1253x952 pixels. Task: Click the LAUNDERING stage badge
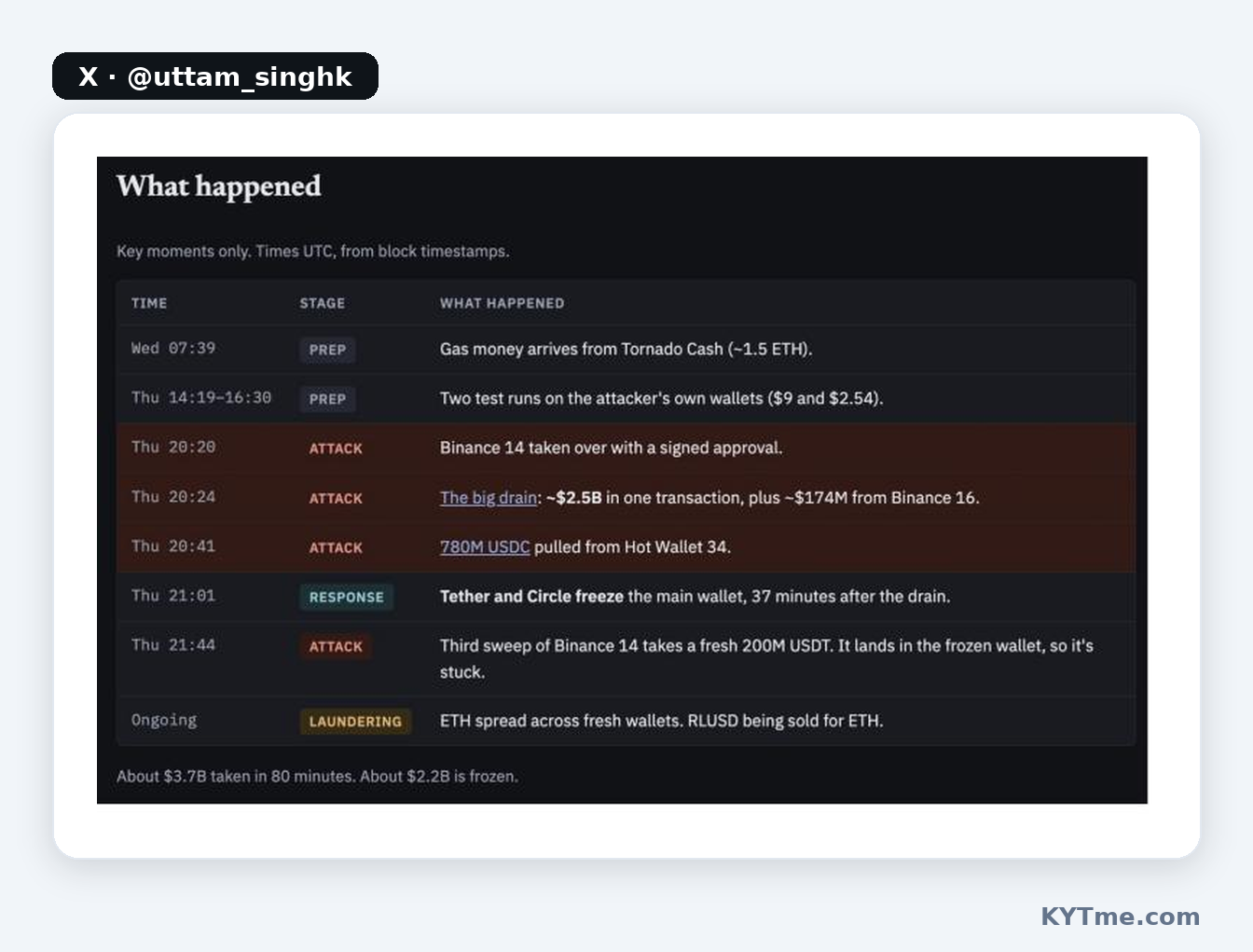coord(355,722)
